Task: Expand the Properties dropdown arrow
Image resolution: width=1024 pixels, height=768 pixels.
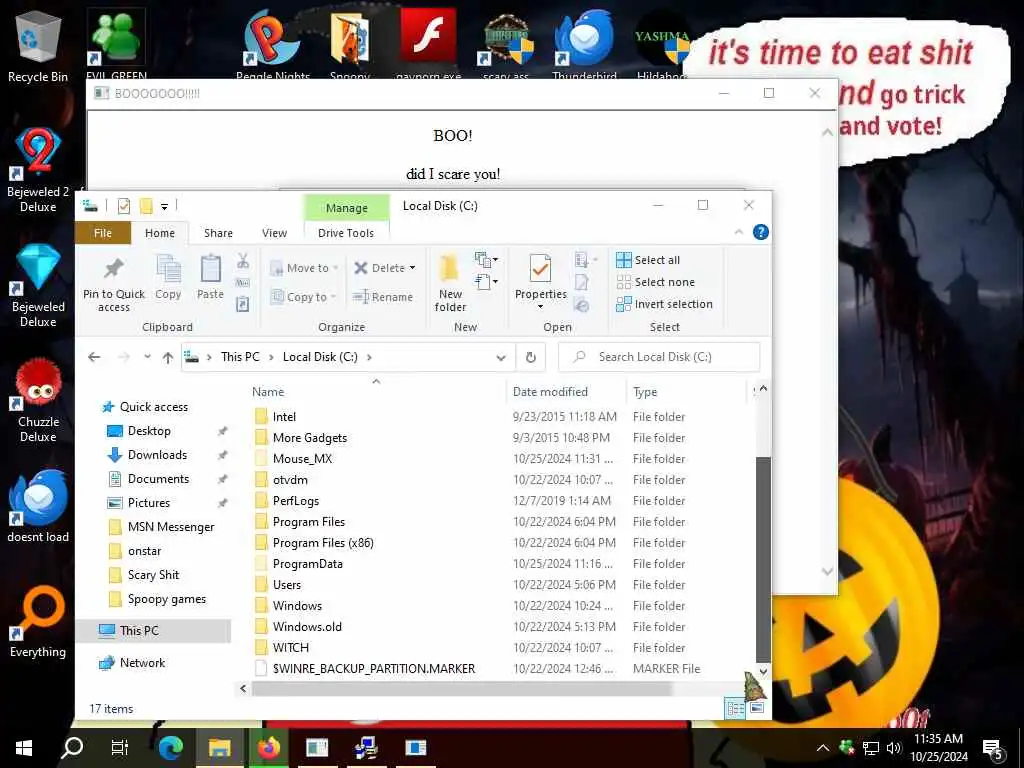Action: pos(540,306)
